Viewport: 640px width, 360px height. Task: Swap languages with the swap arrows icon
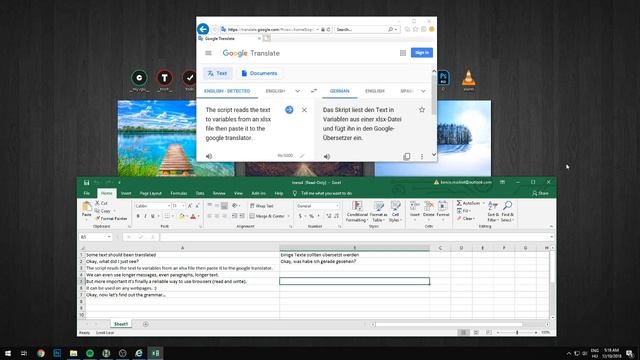click(x=313, y=91)
